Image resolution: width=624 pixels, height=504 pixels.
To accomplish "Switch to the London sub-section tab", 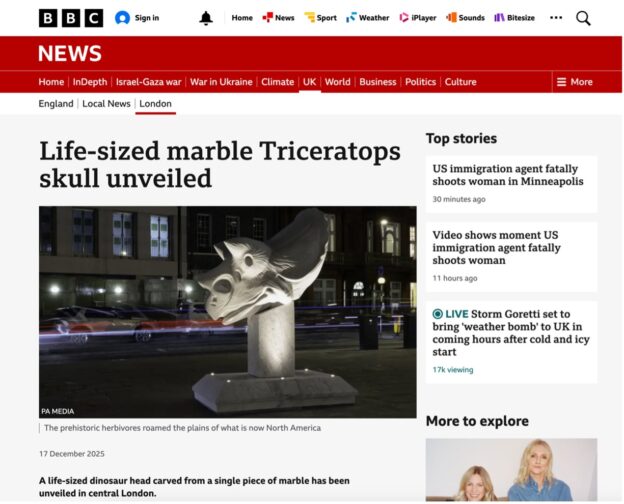I will coord(155,104).
